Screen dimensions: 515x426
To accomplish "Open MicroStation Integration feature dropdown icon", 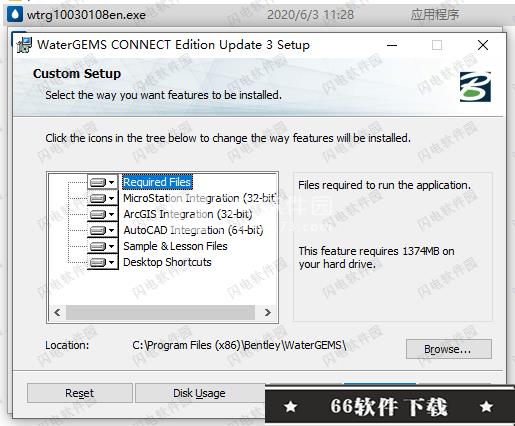I will 103,198.
